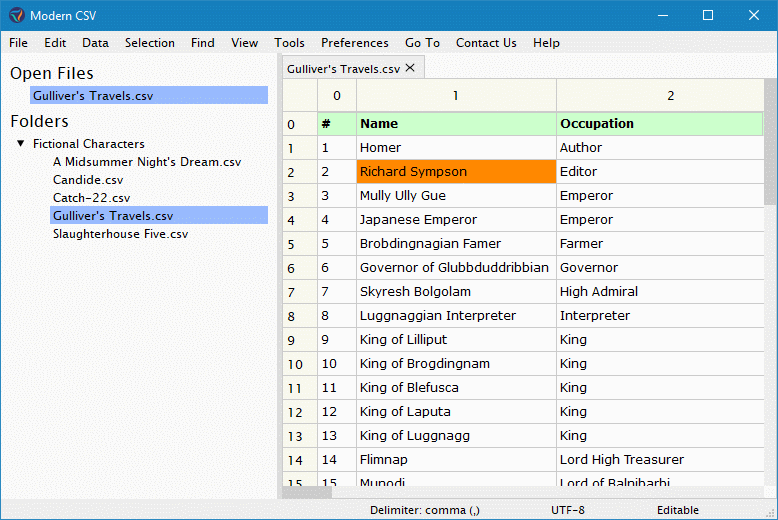Image resolution: width=778 pixels, height=520 pixels.
Task: Select the Editor occupation cell
Action: (x=660, y=172)
